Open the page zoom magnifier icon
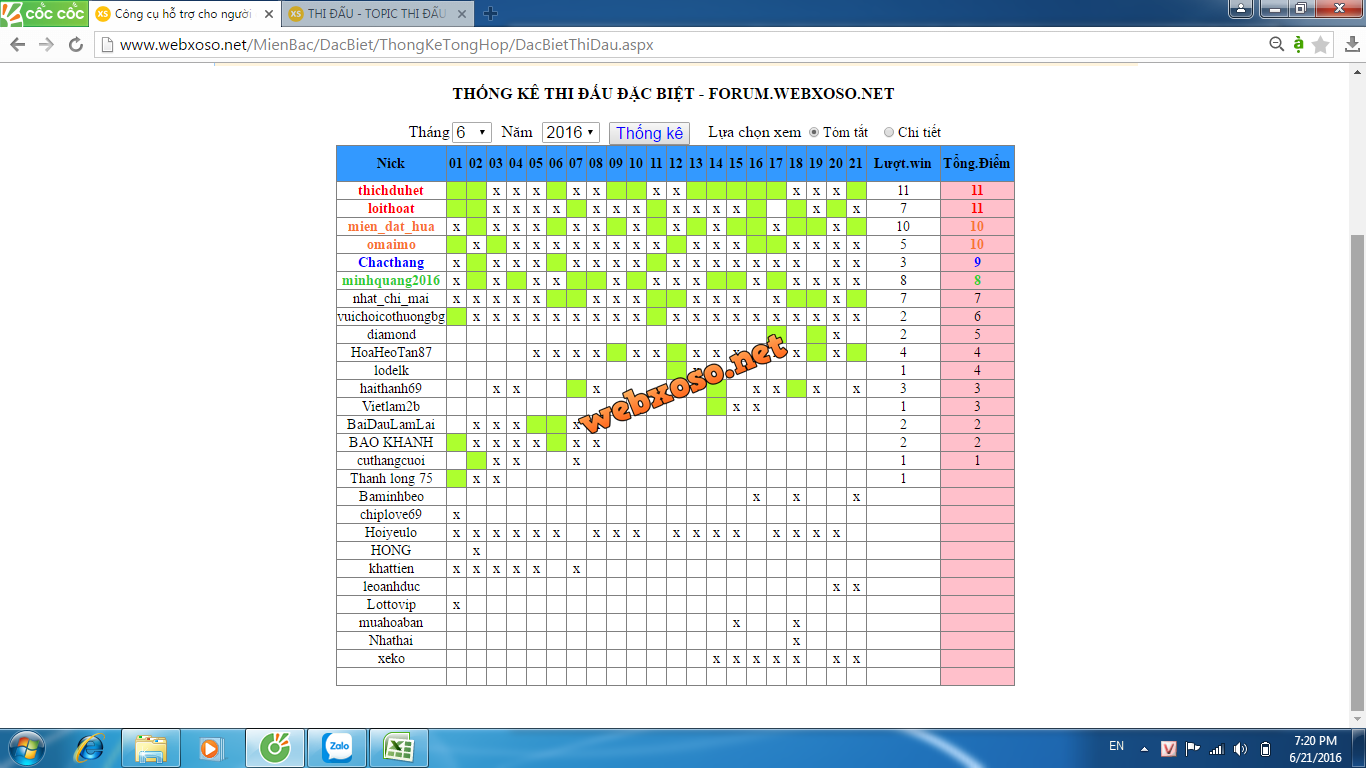Viewport: 1366px width, 768px height. (x=1277, y=44)
